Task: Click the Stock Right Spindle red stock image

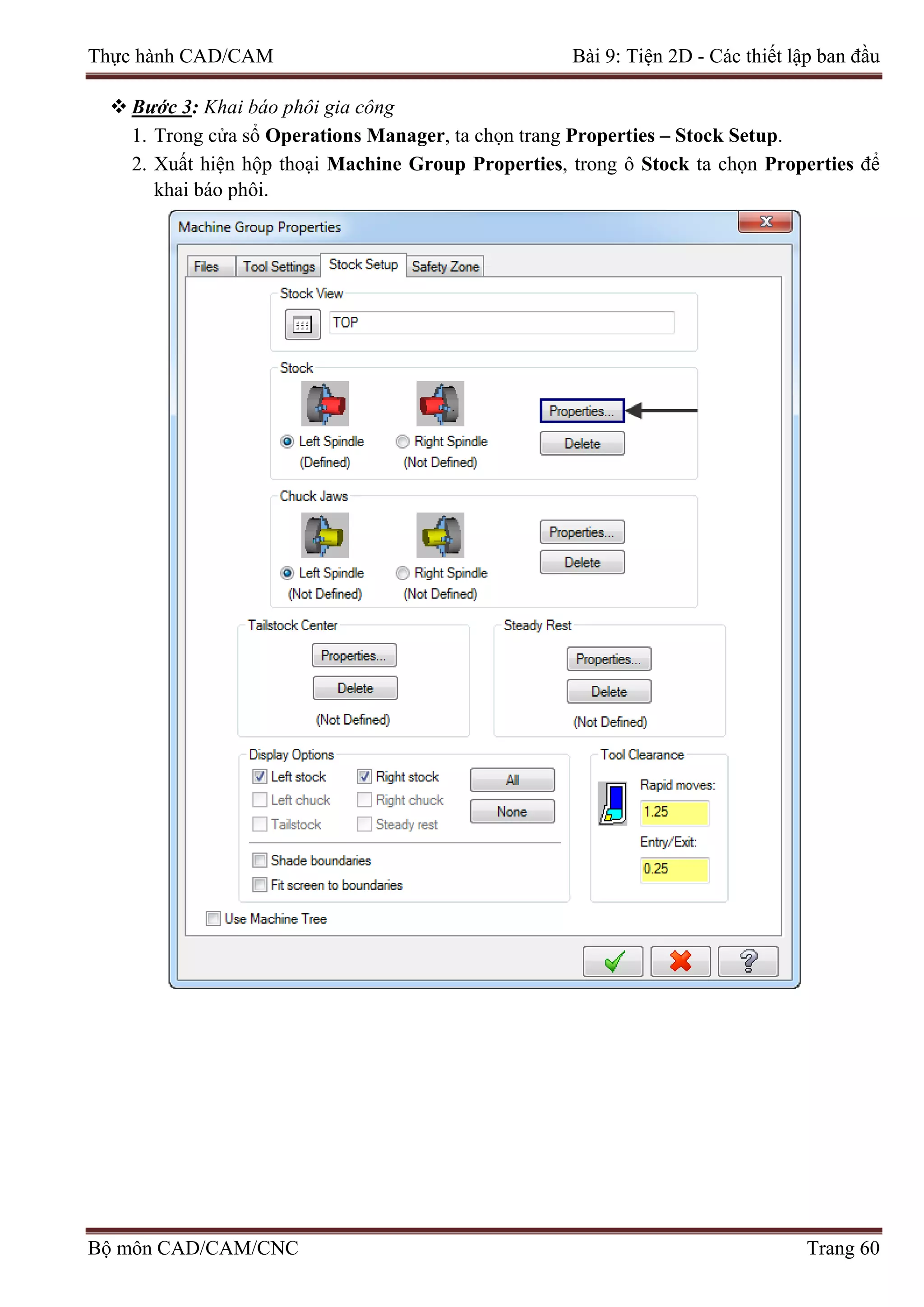Action: pos(440,404)
